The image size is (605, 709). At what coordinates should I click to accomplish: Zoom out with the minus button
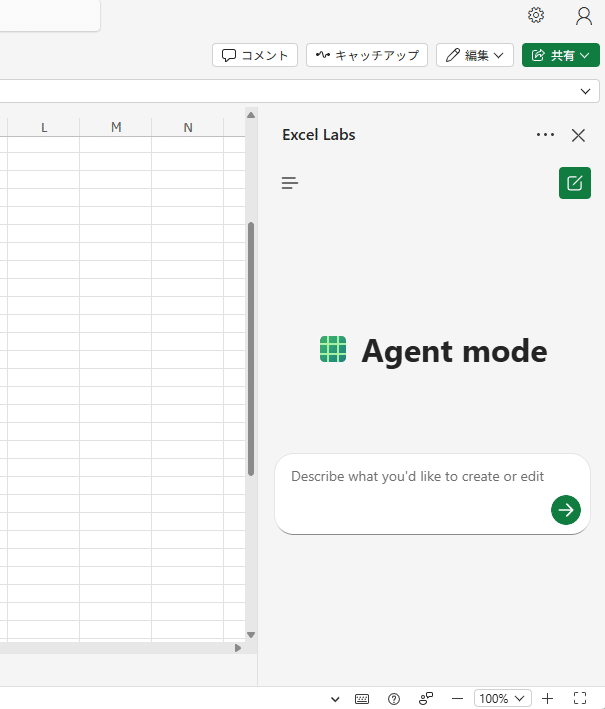point(458,699)
